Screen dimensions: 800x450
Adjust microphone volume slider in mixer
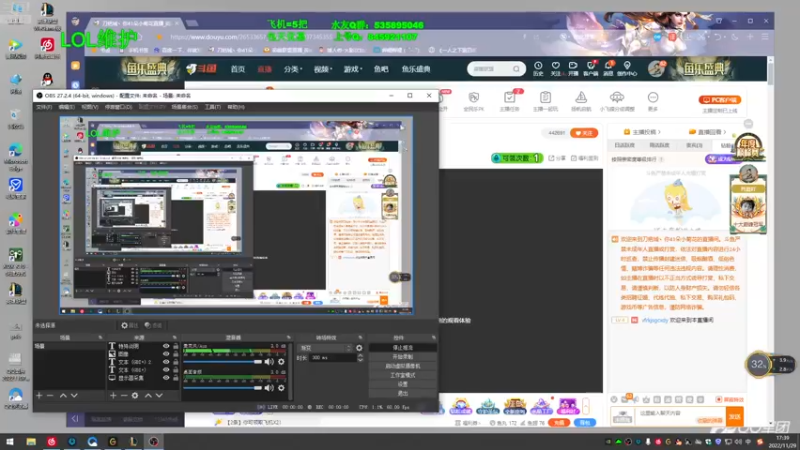point(222,362)
